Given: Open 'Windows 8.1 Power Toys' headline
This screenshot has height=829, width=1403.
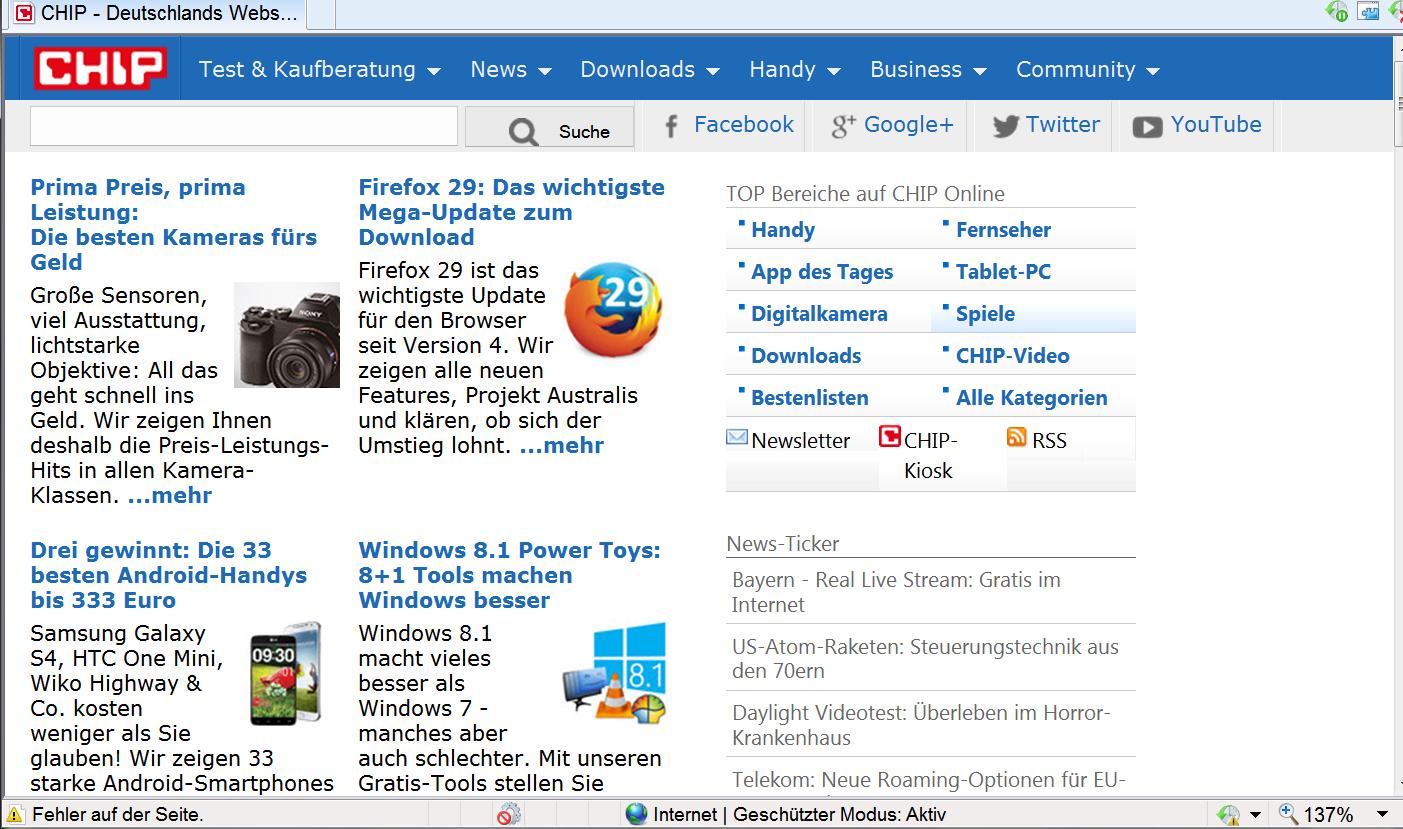Looking at the screenshot, I should tap(510, 575).
